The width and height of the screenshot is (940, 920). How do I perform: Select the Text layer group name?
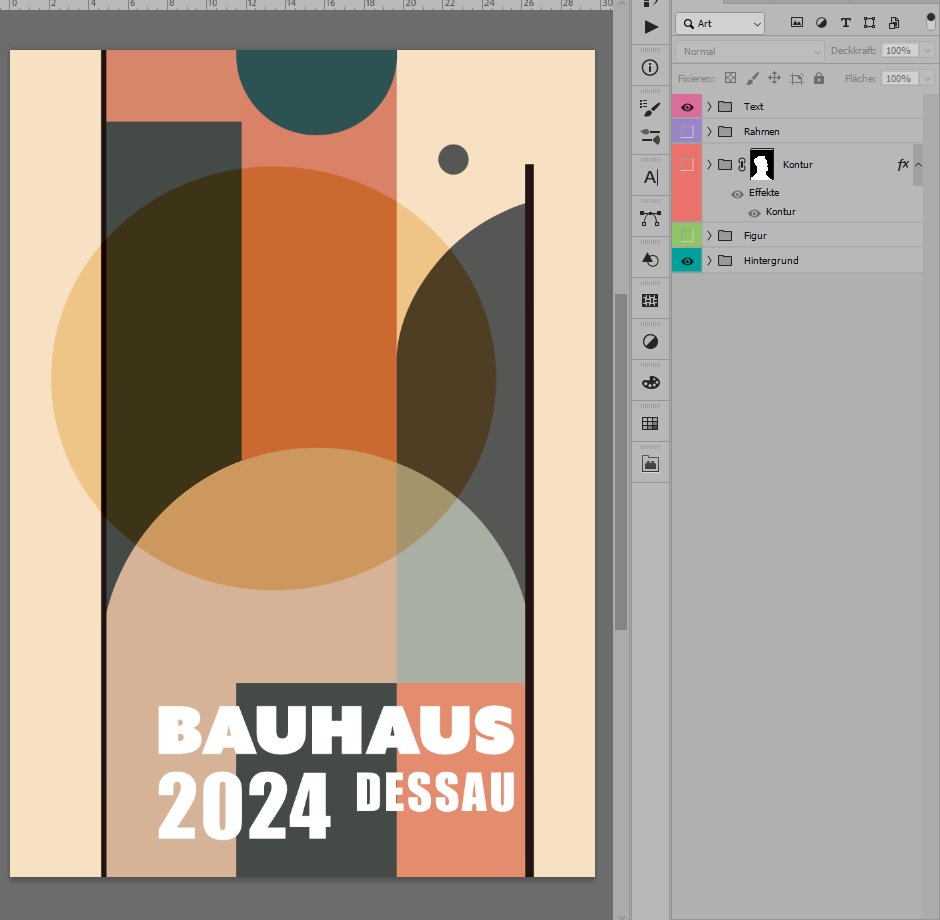pos(754,107)
